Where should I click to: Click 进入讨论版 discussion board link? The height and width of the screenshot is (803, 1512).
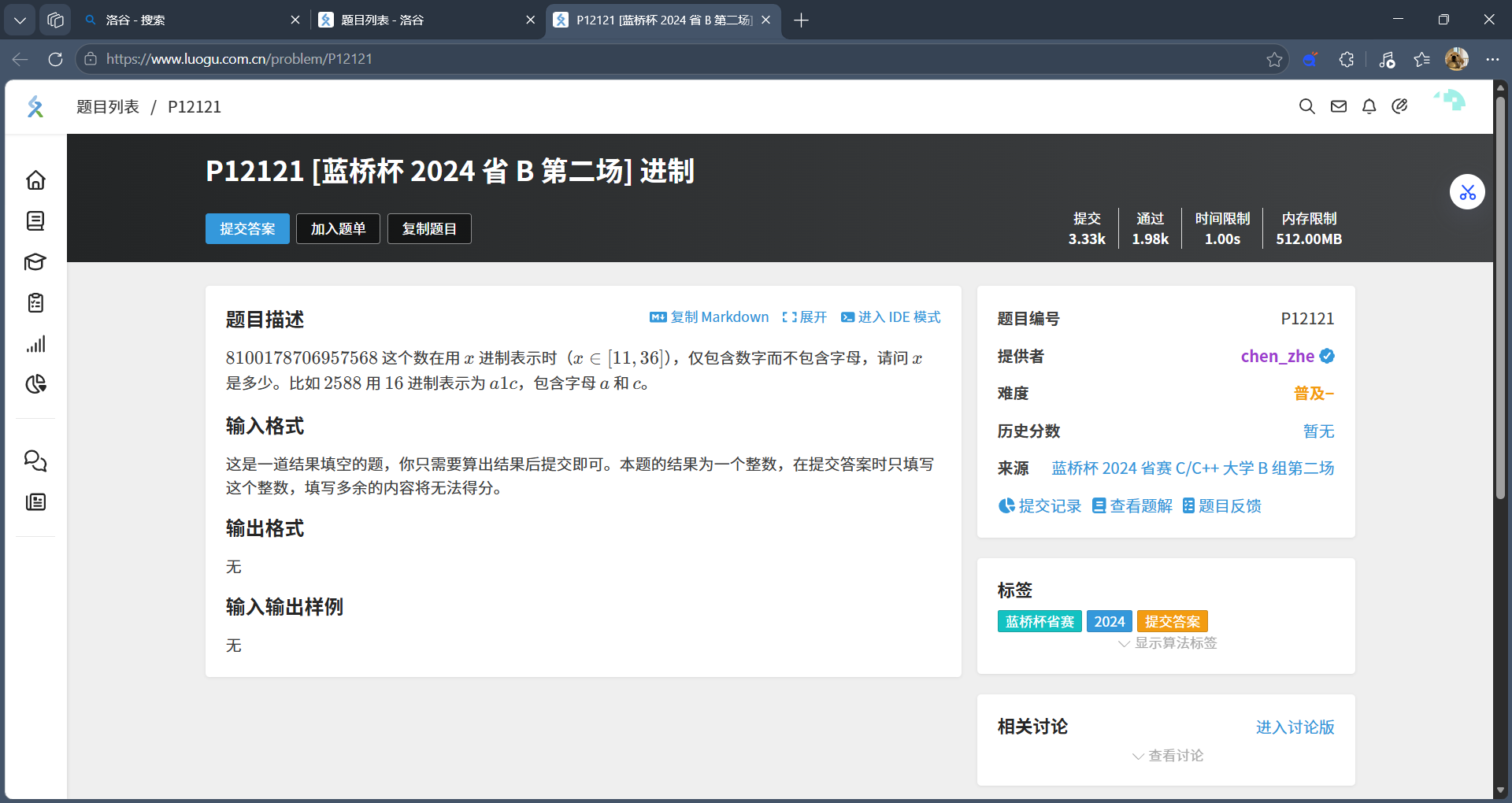1295,727
